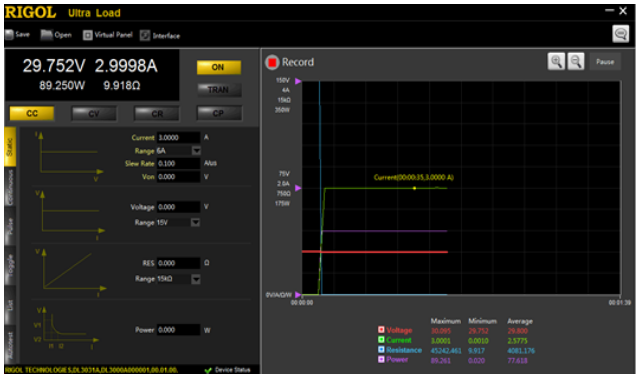The width and height of the screenshot is (641, 379).
Task: Click the 00:01:39 end time label
Action: pyautogui.click(x=619, y=303)
